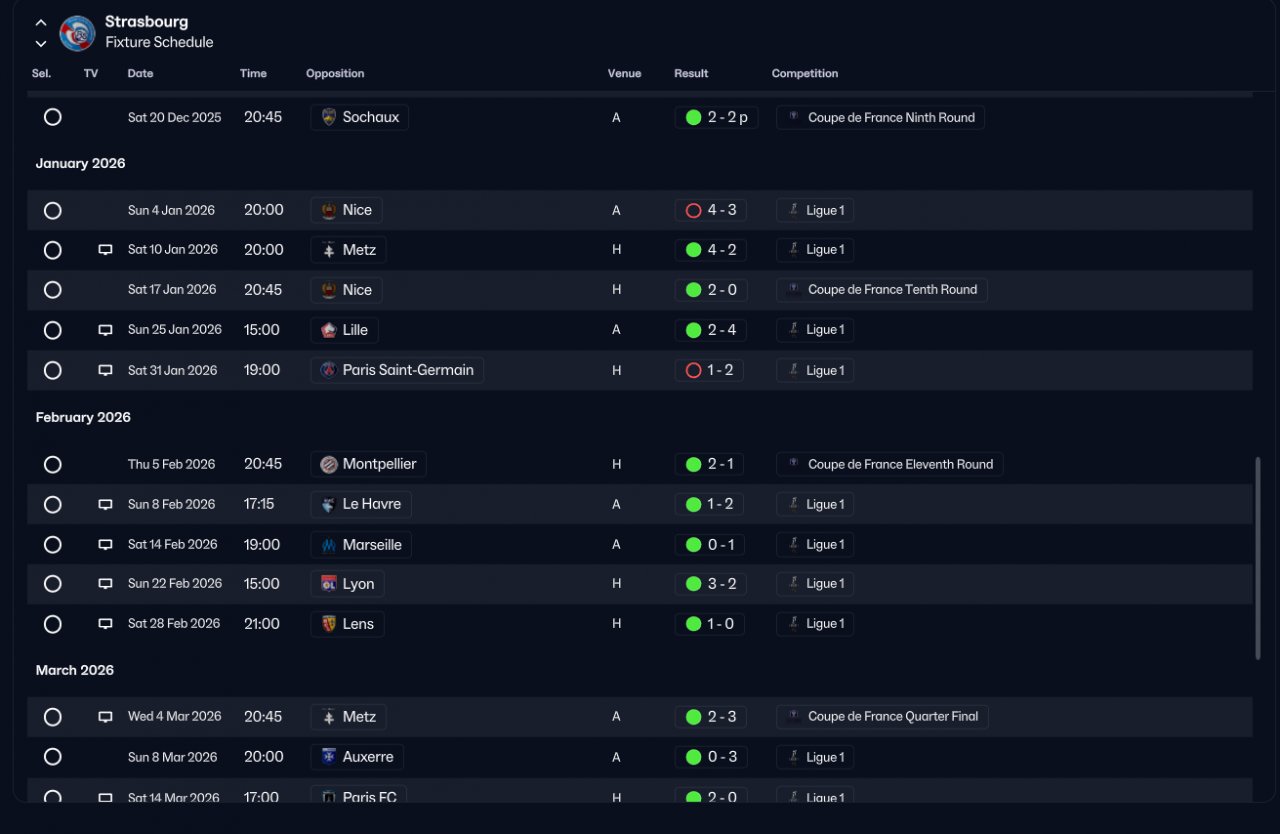Click the Marseille club logo
Image resolution: width=1280 pixels, height=834 pixels.
(328, 545)
